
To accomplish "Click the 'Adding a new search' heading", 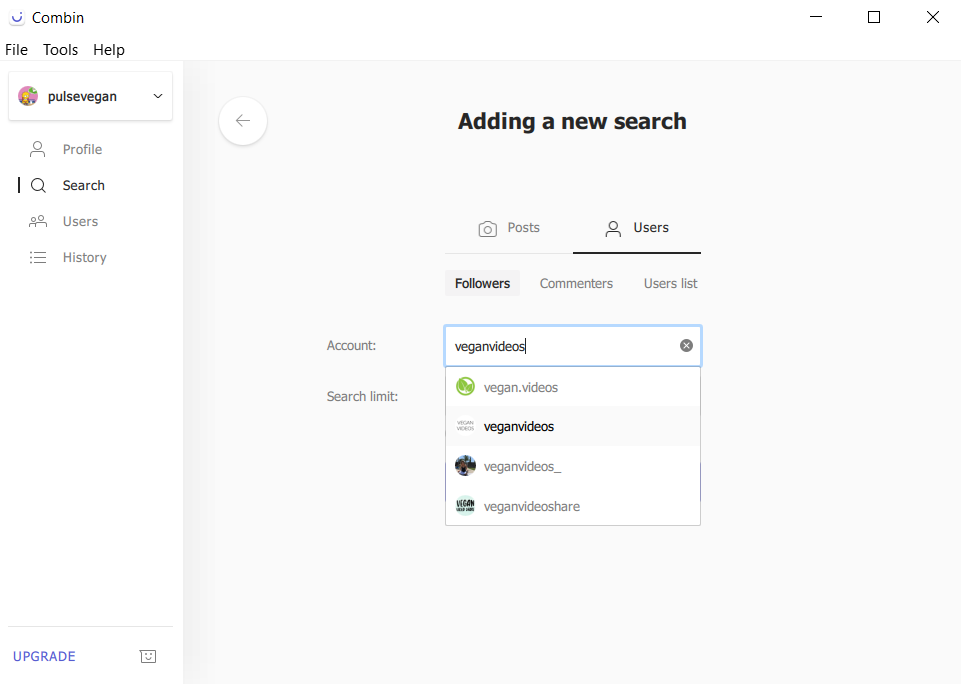I will point(572,121).
